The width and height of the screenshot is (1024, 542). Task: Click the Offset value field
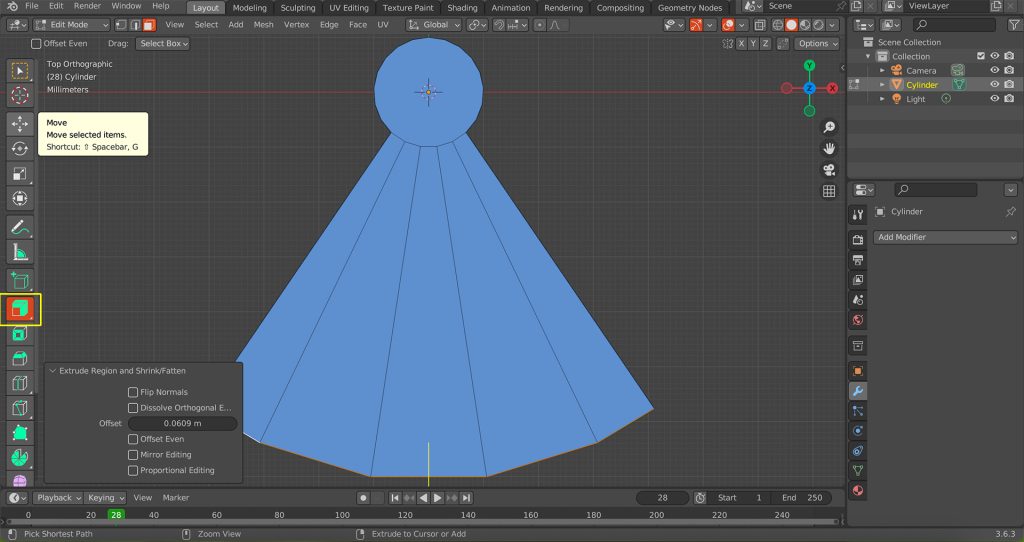pos(182,423)
